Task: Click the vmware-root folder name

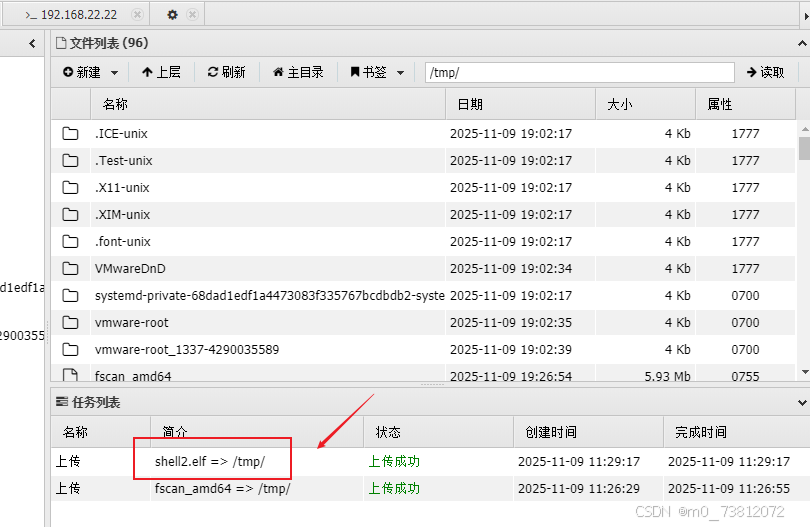Action: 132,322
